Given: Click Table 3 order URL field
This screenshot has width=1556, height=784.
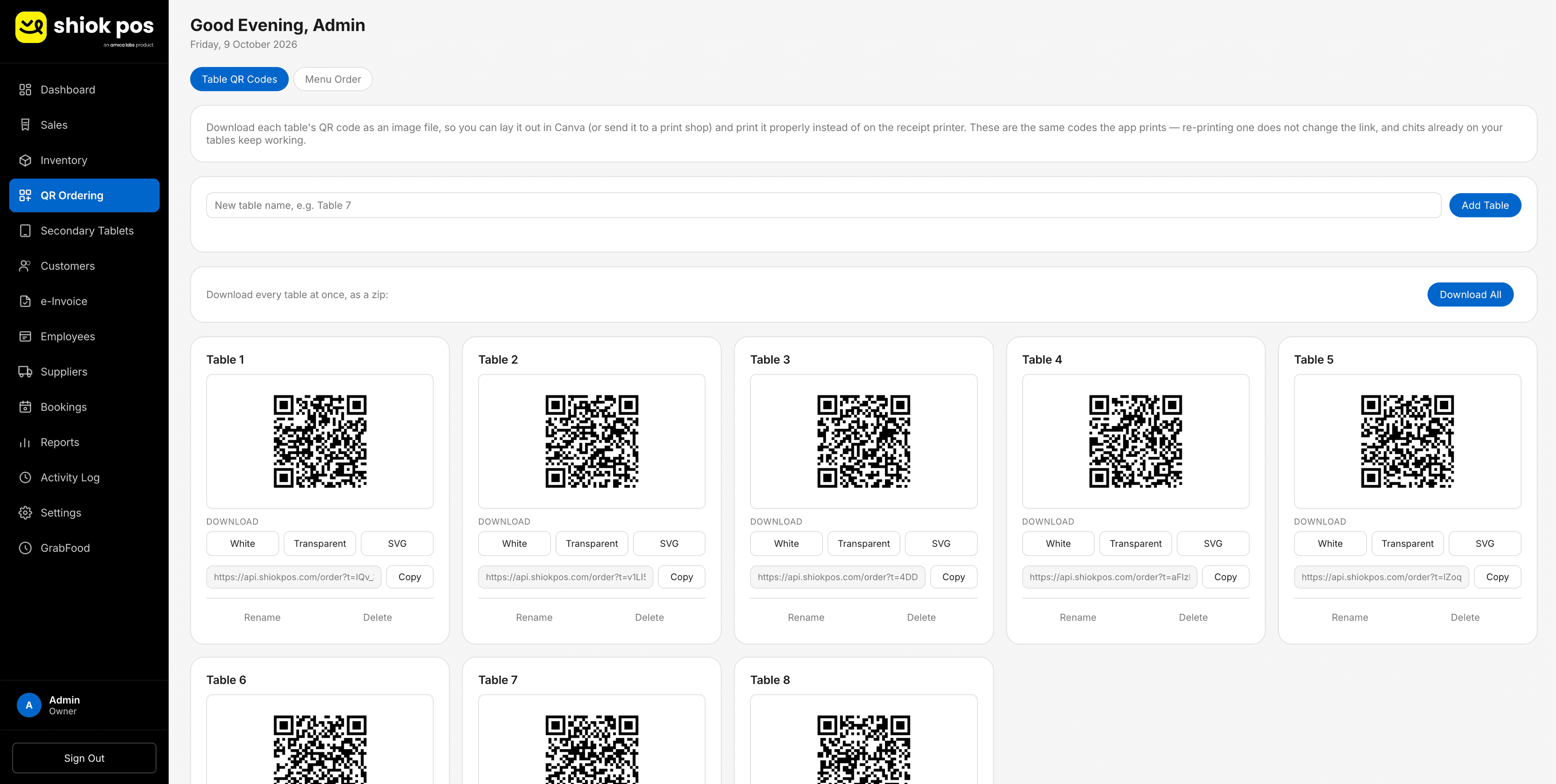Looking at the screenshot, I should pyautogui.click(x=838, y=577).
